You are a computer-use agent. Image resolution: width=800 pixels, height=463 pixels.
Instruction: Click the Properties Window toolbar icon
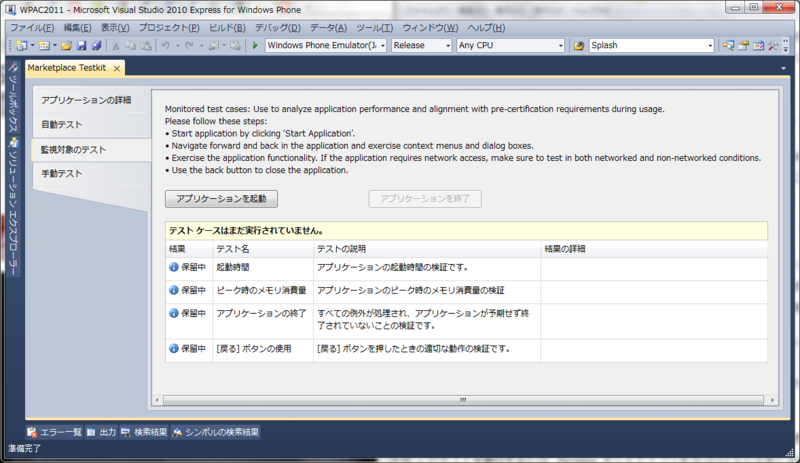point(743,45)
